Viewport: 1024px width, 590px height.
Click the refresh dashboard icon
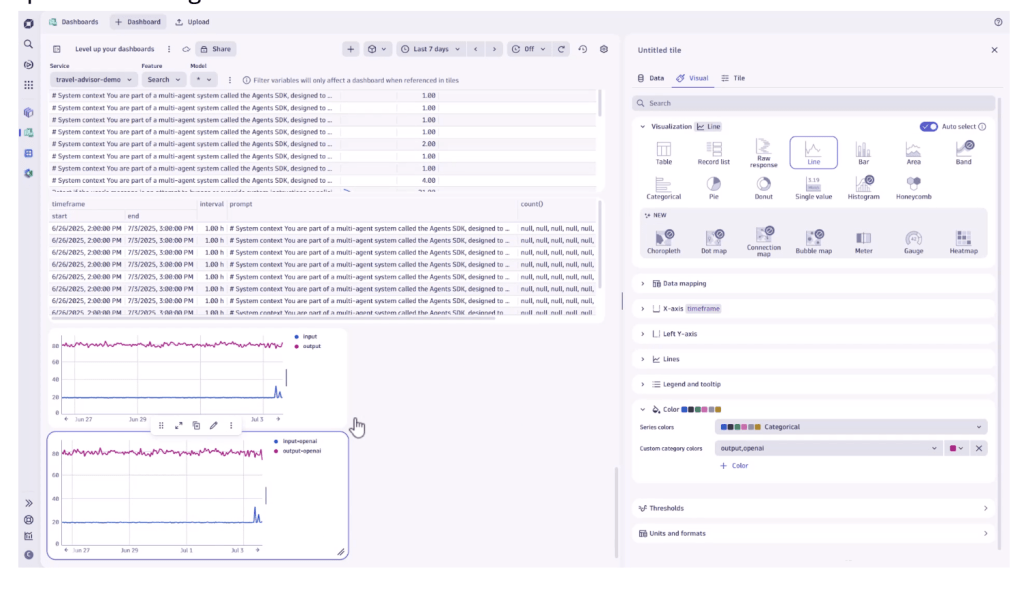[562, 49]
